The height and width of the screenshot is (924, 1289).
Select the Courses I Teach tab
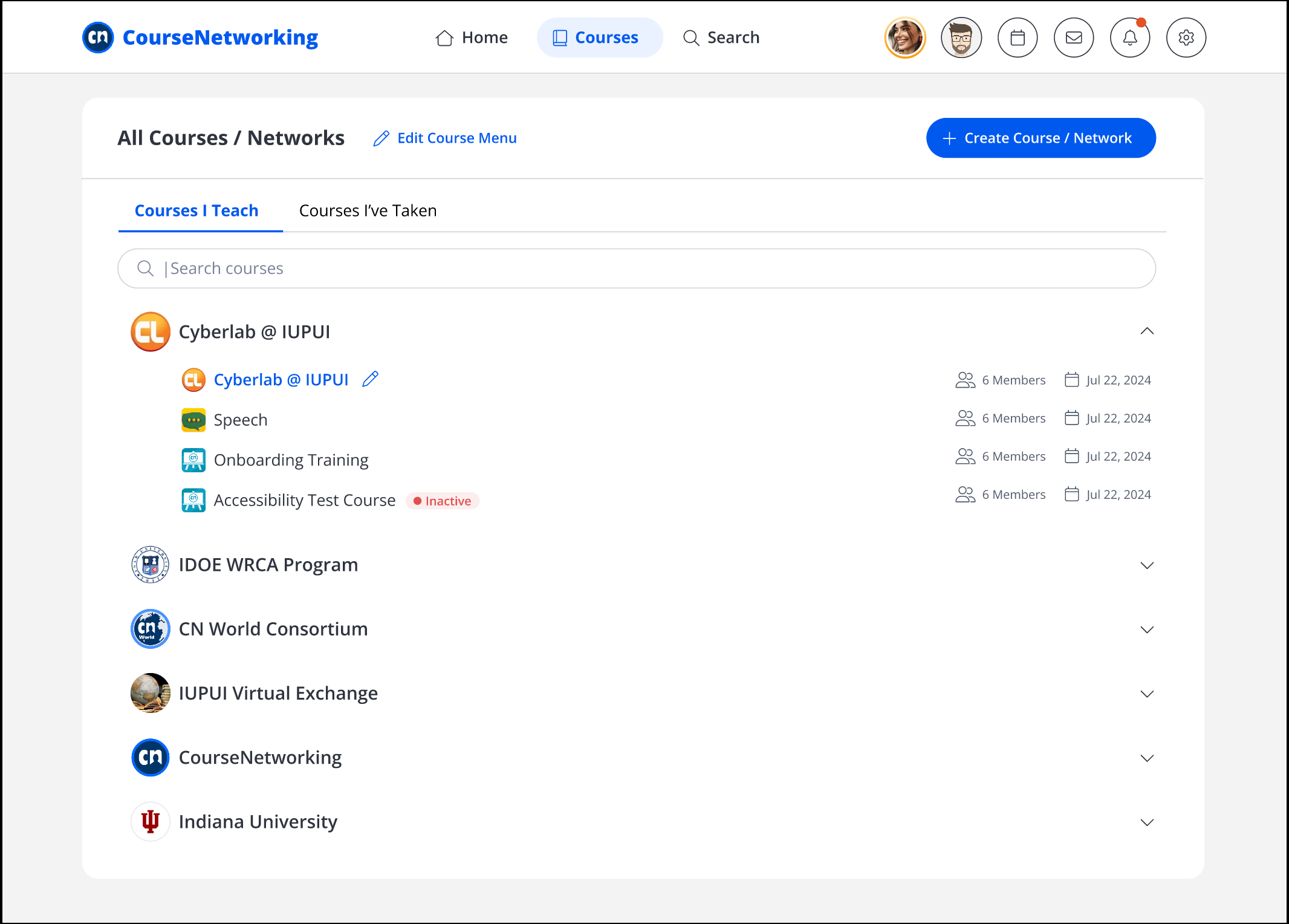pos(196,210)
